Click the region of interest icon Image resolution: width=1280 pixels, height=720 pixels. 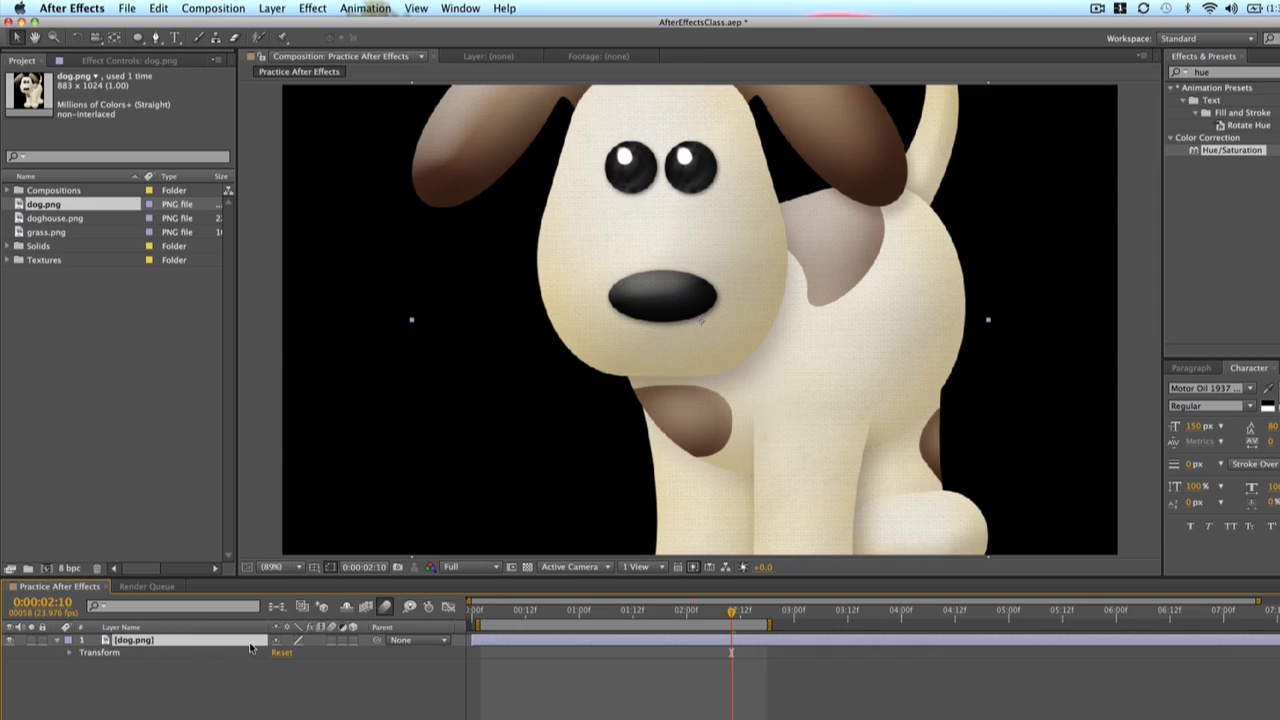click(512, 567)
